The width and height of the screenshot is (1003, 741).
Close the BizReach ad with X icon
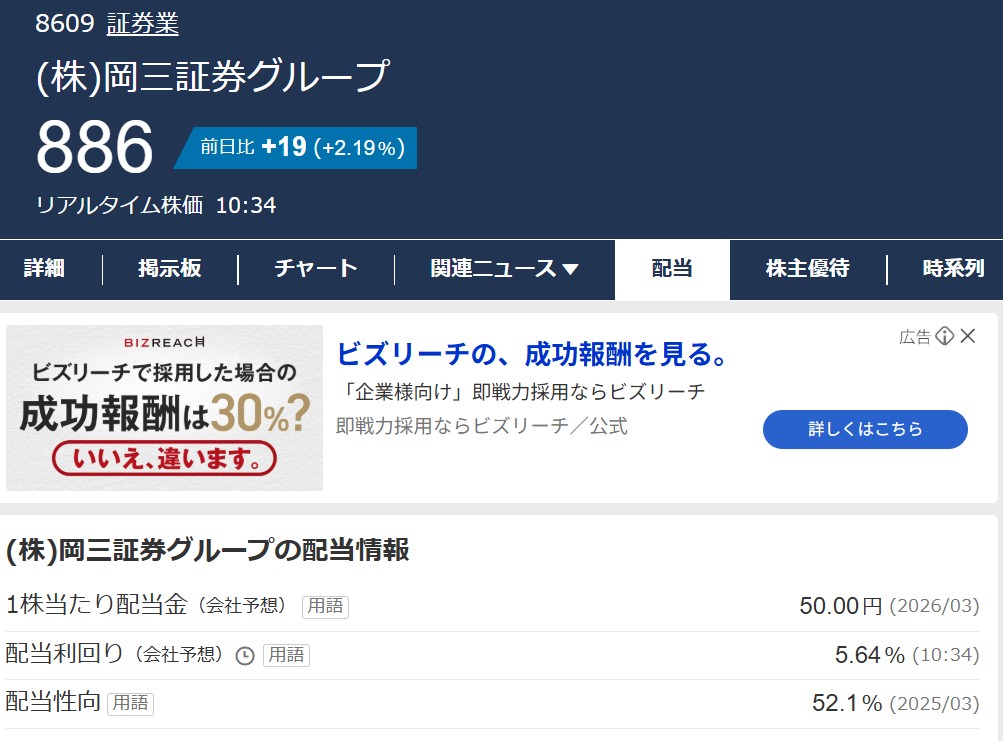[x=968, y=336]
